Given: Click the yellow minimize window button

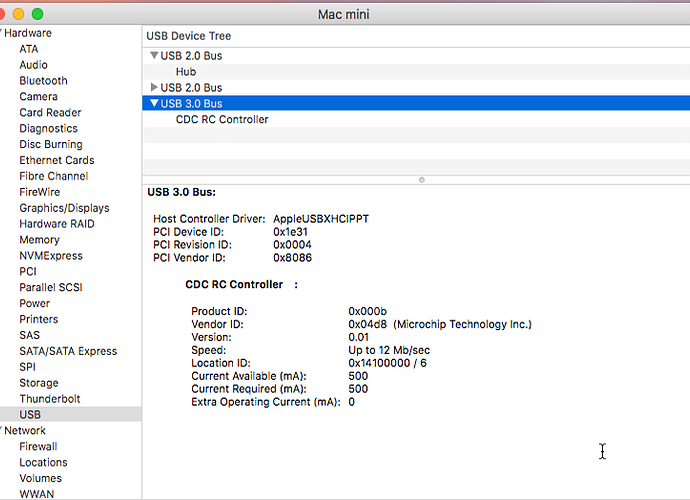Looking at the screenshot, I should [x=18, y=14].
